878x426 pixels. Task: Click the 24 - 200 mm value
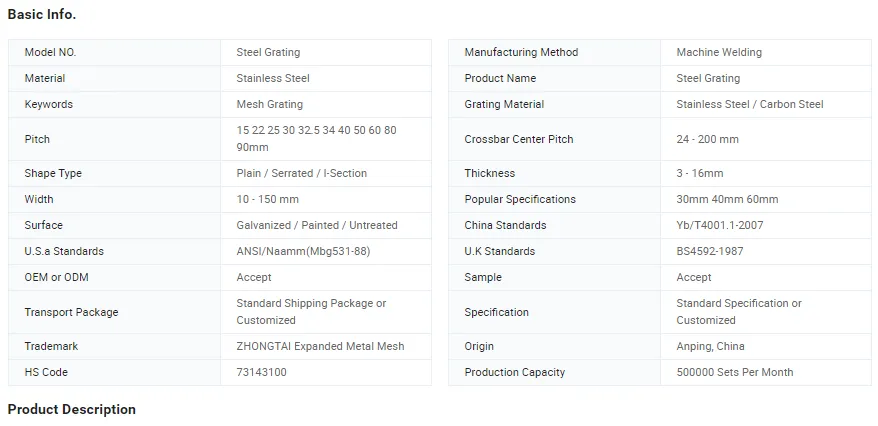pyautogui.click(x=707, y=140)
